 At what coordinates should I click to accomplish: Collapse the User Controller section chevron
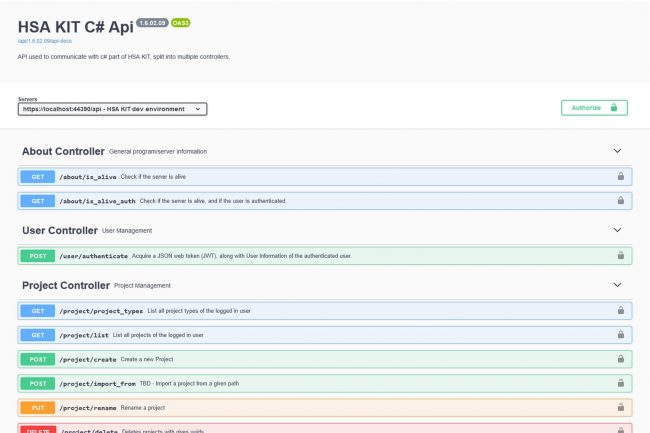617,230
